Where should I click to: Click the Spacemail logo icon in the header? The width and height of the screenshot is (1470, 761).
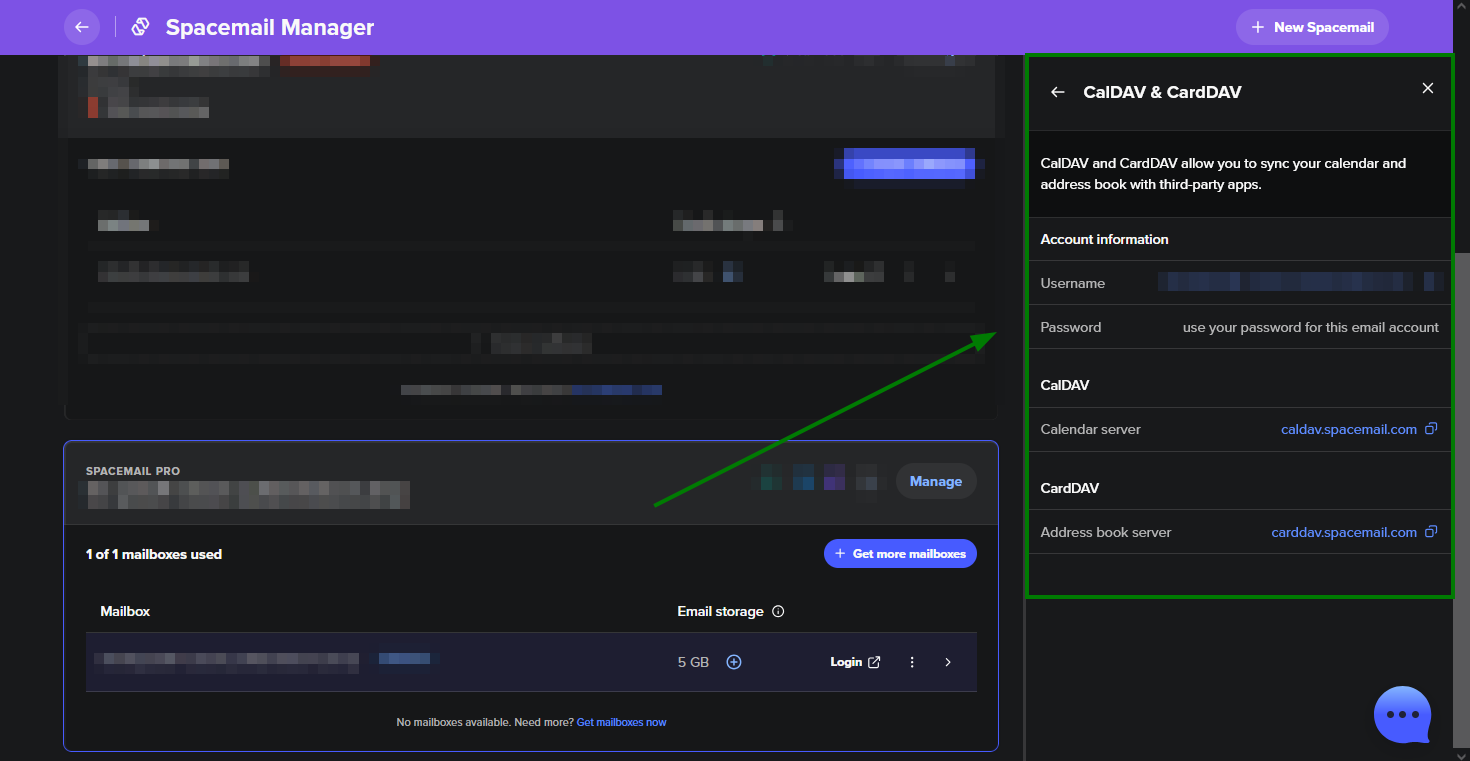[141, 27]
